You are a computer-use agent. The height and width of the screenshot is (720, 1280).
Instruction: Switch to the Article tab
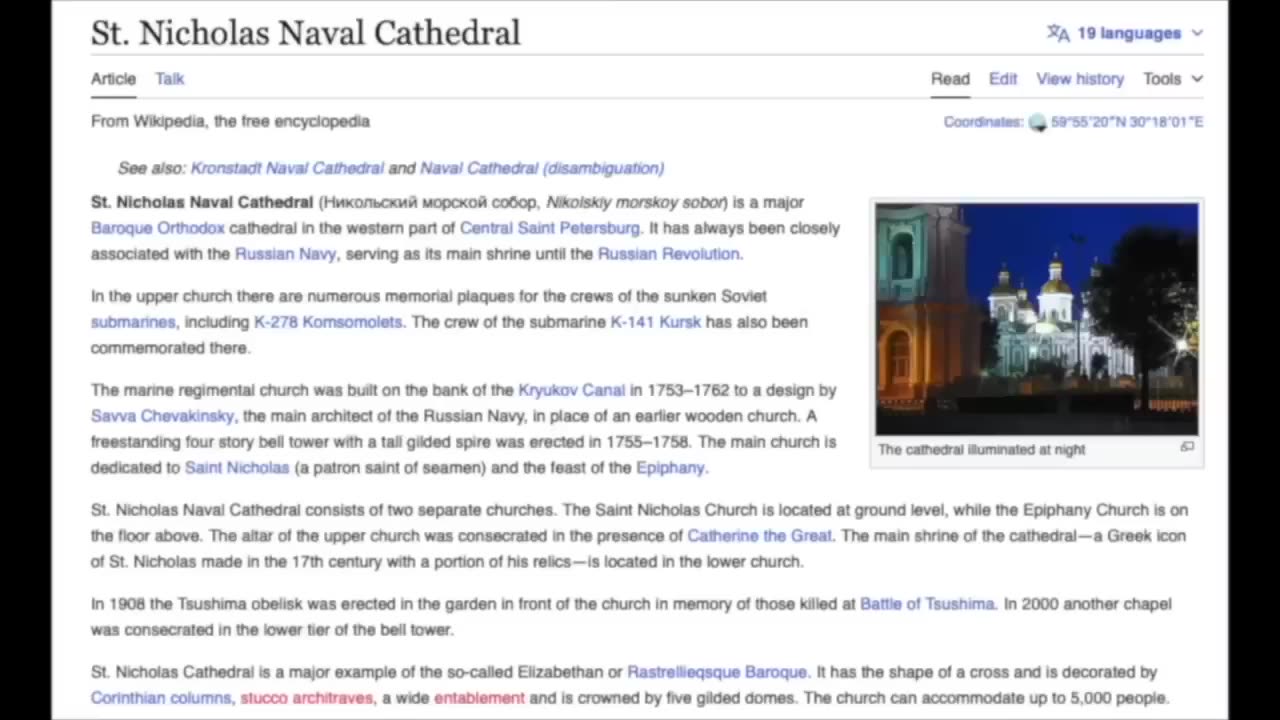tap(113, 79)
